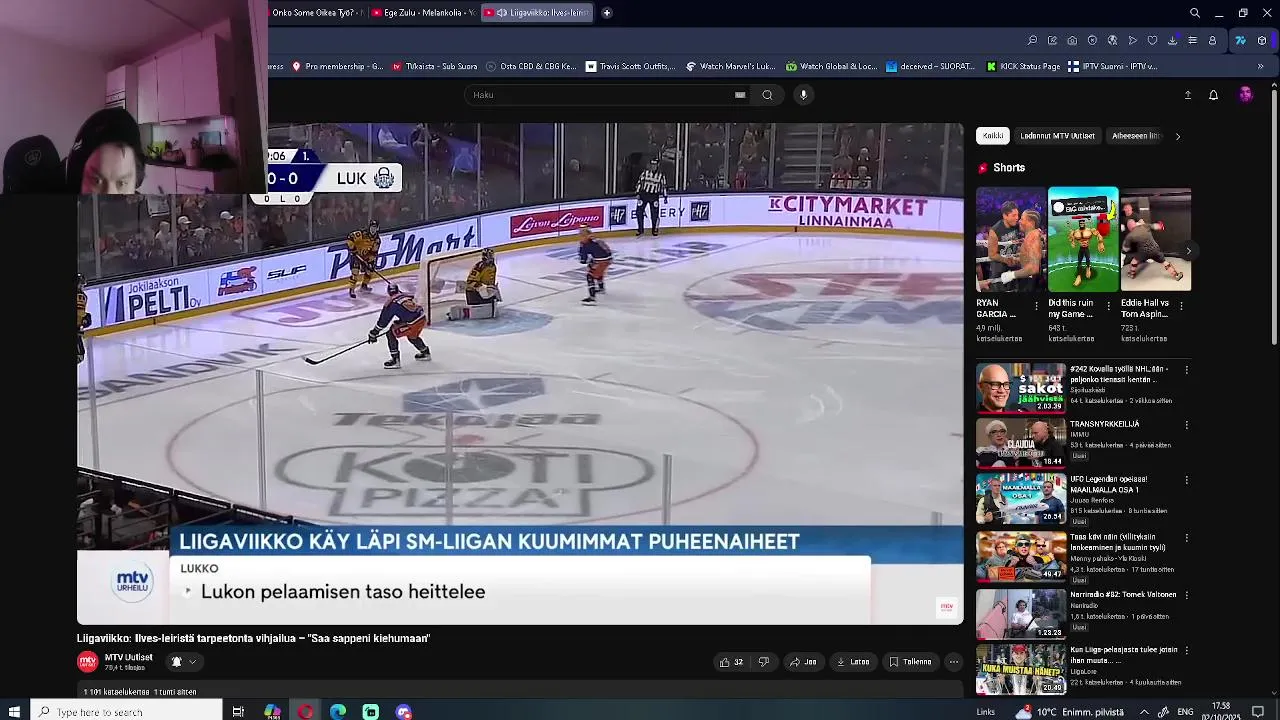Show more Shorts with the next arrow
The image size is (1280, 720).
[x=1188, y=251]
